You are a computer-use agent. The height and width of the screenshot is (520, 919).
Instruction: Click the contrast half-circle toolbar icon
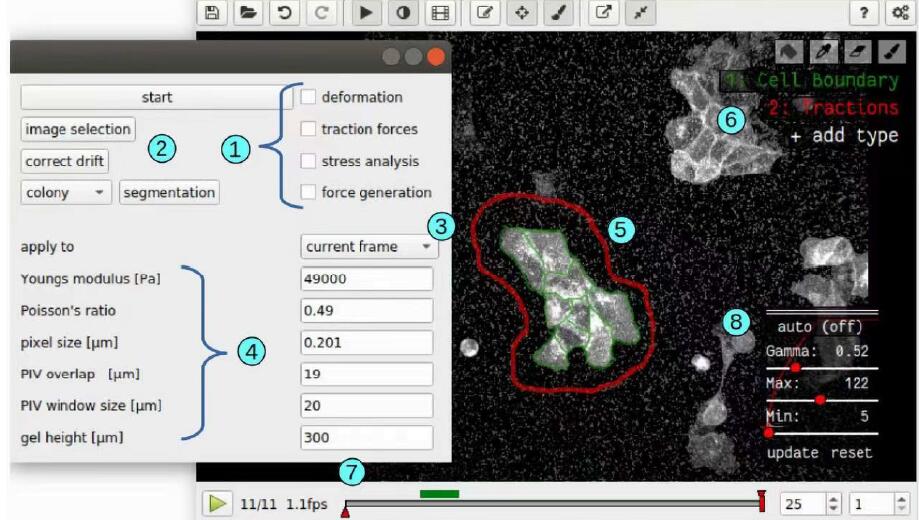coord(402,13)
